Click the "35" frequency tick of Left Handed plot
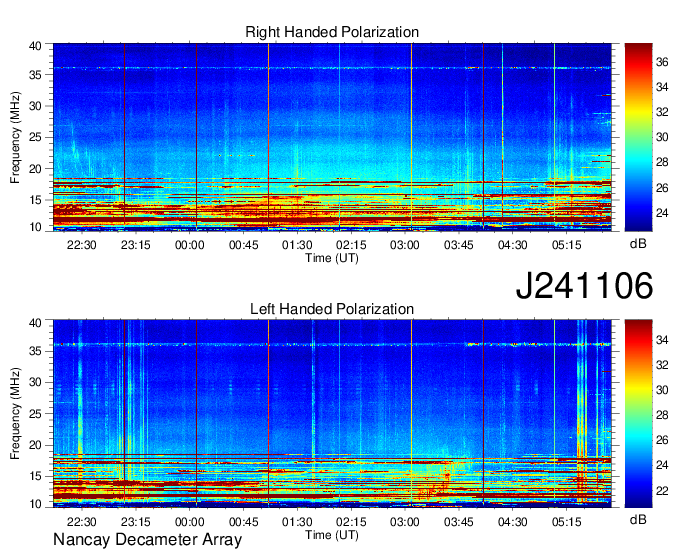 (x=35, y=351)
